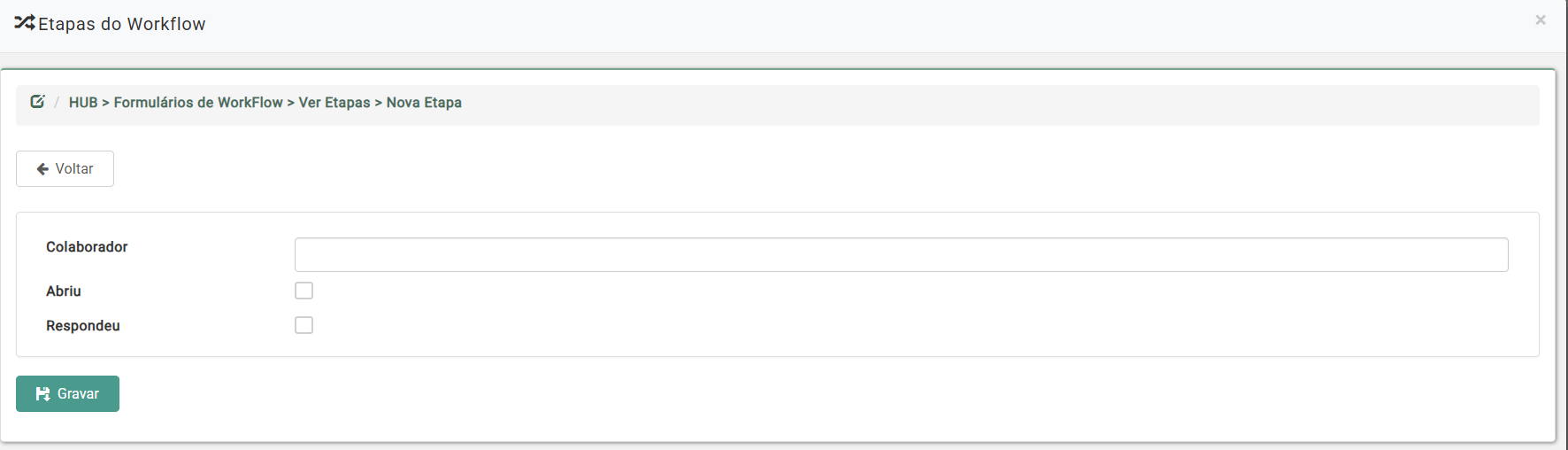Open Formulários de WorkFlow breadcrumb link
Image resolution: width=1568 pixels, height=450 pixels.
(198, 103)
